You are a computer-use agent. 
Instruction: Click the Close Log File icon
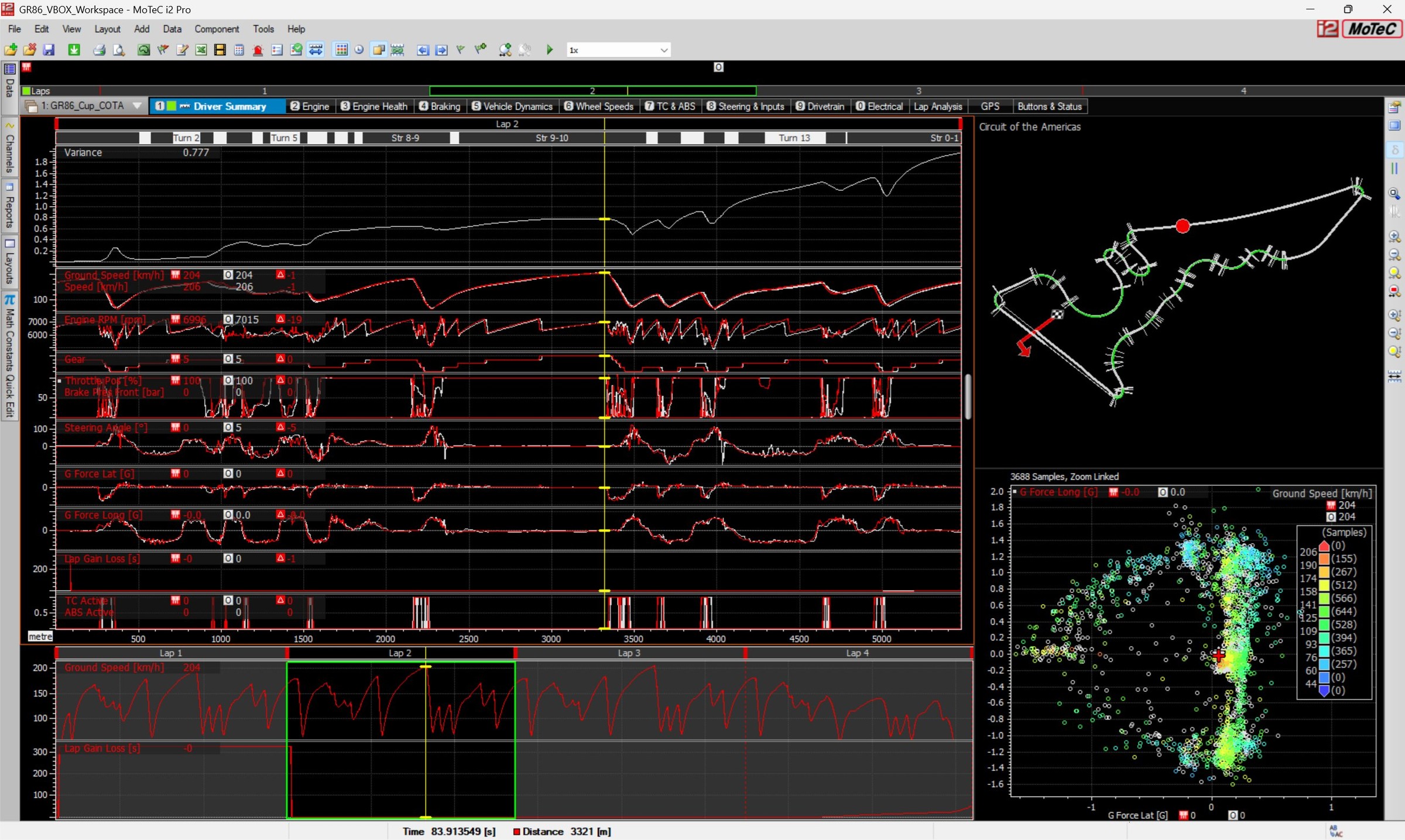tap(29, 50)
